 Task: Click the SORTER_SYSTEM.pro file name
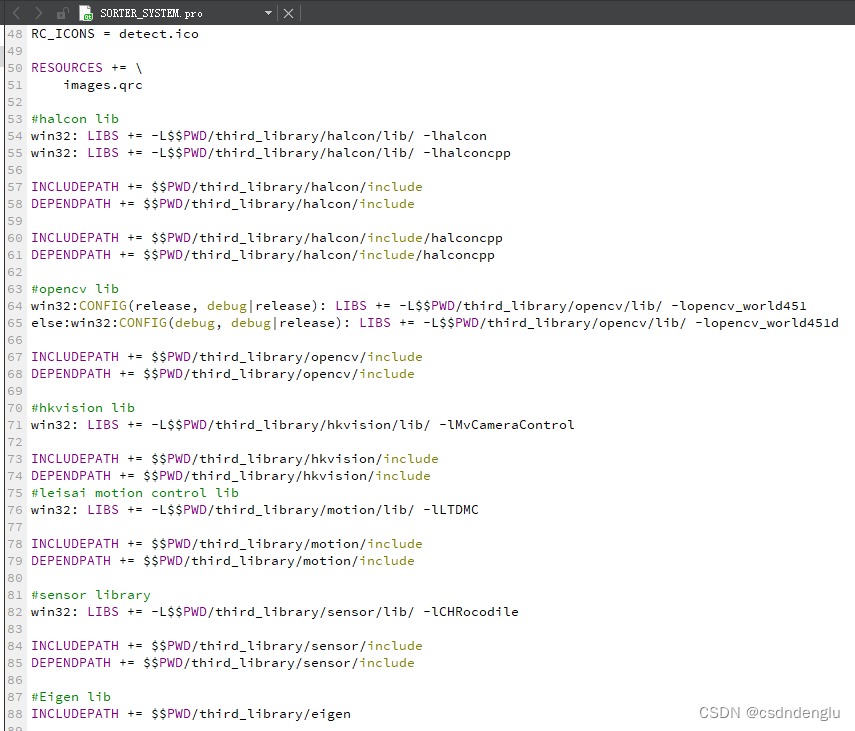(x=151, y=13)
